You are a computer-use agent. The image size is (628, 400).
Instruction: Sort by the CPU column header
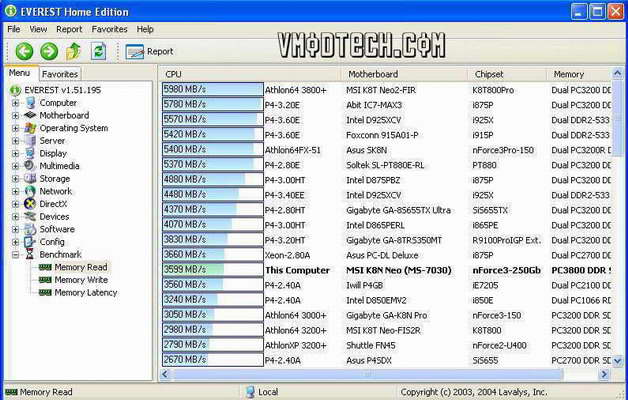[251, 74]
